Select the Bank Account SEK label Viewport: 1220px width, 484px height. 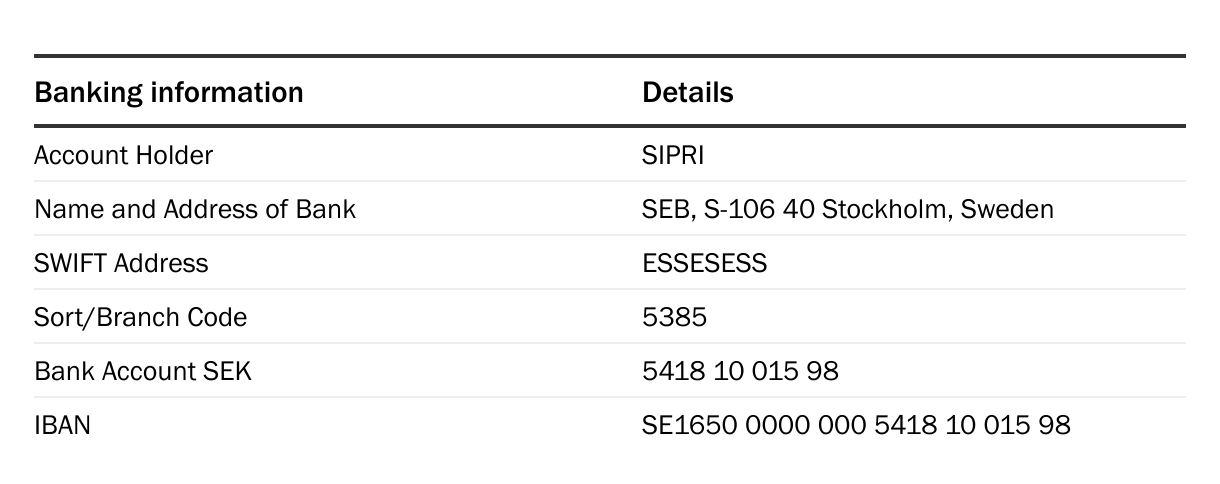pyautogui.click(x=143, y=371)
